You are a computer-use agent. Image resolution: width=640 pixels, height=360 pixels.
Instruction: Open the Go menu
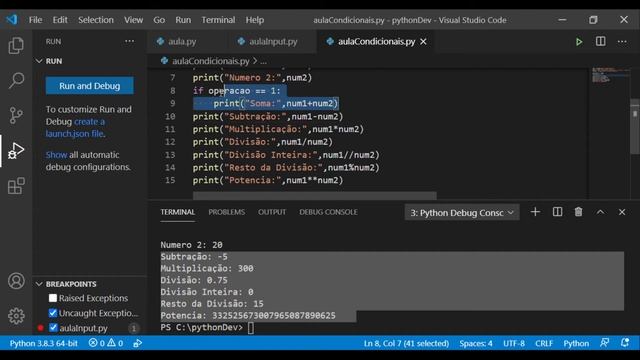pos(159,20)
